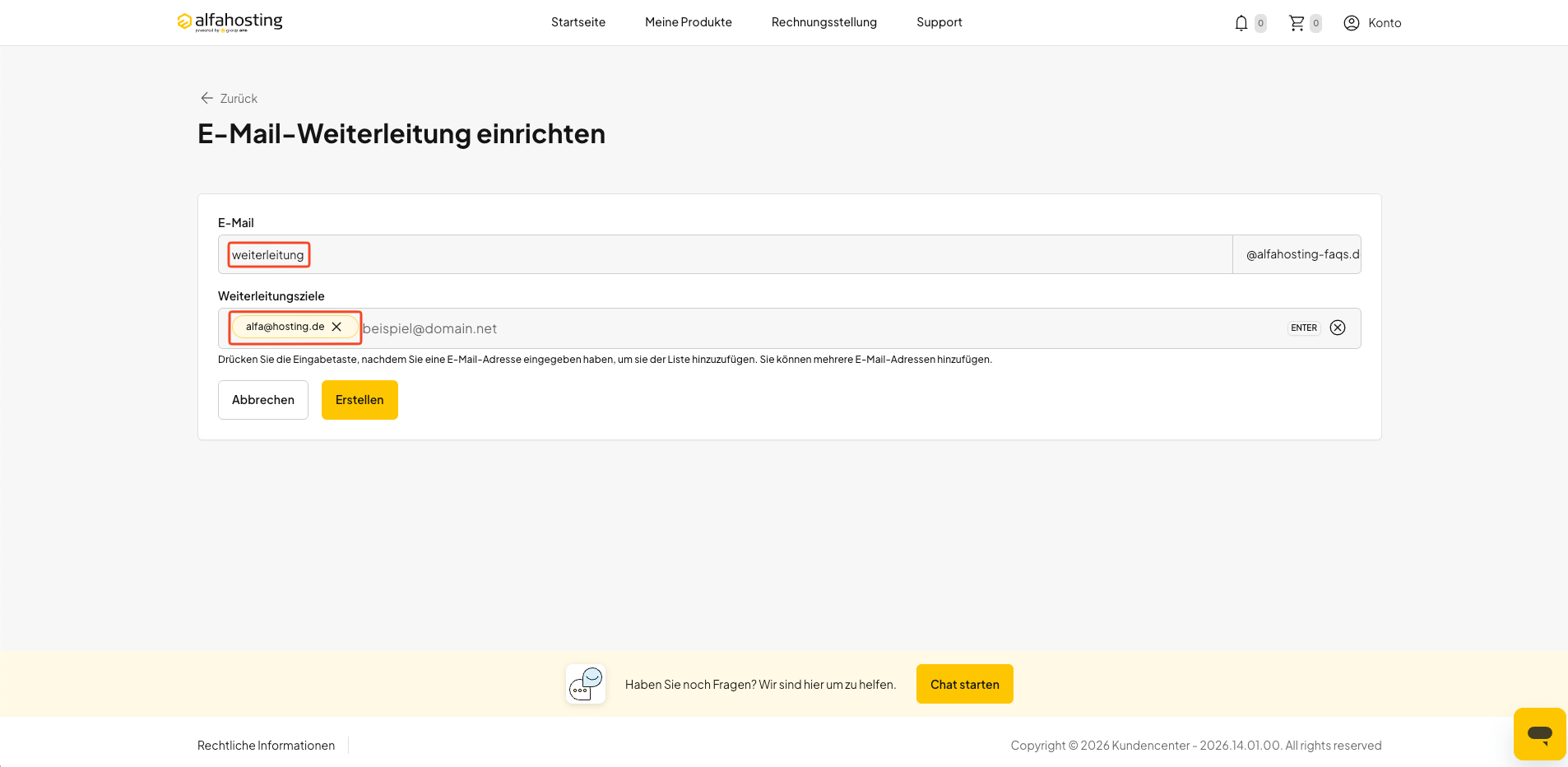Open notifications bell icon
The height and width of the screenshot is (767, 1568).
(1241, 23)
